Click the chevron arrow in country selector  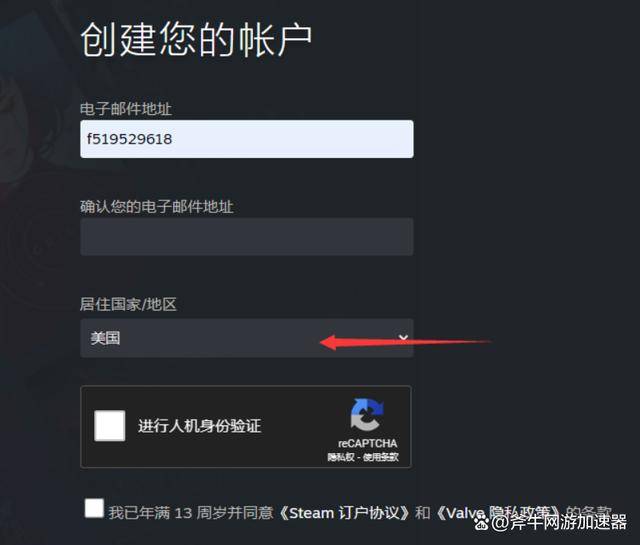tap(403, 337)
